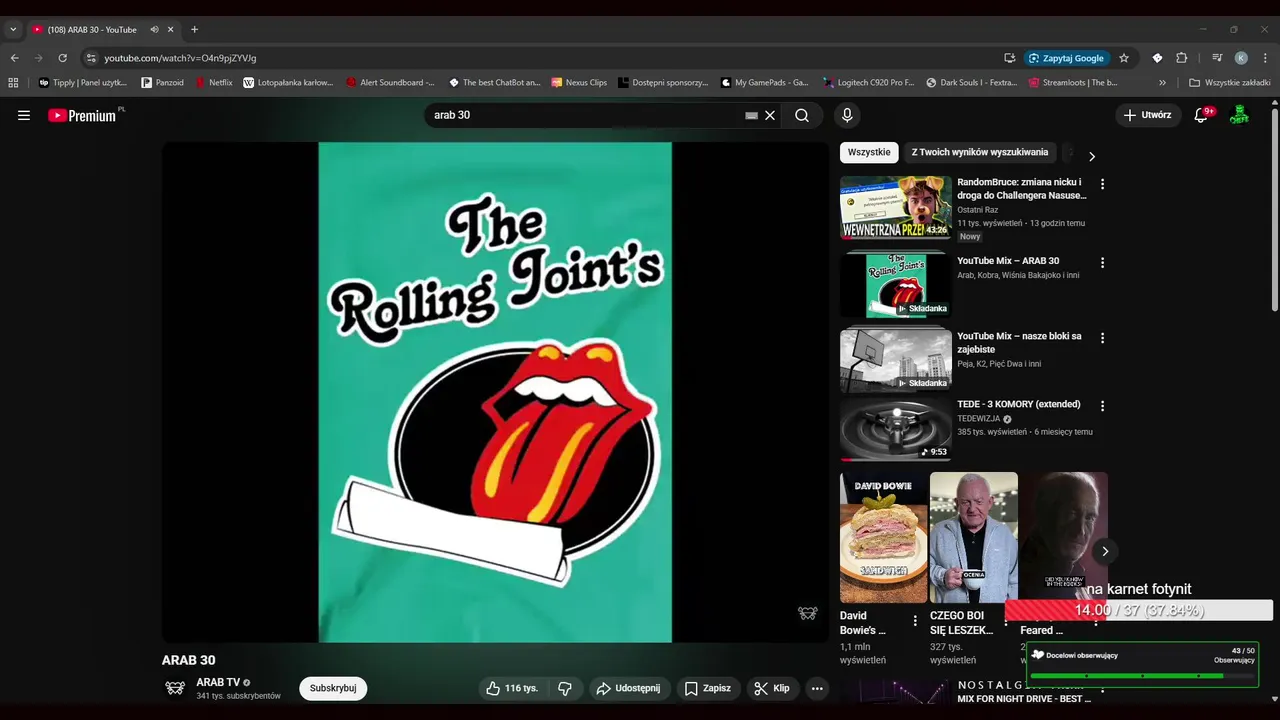Open the on-screen keyboard icon in search
This screenshot has width=1280, height=720.
click(751, 115)
